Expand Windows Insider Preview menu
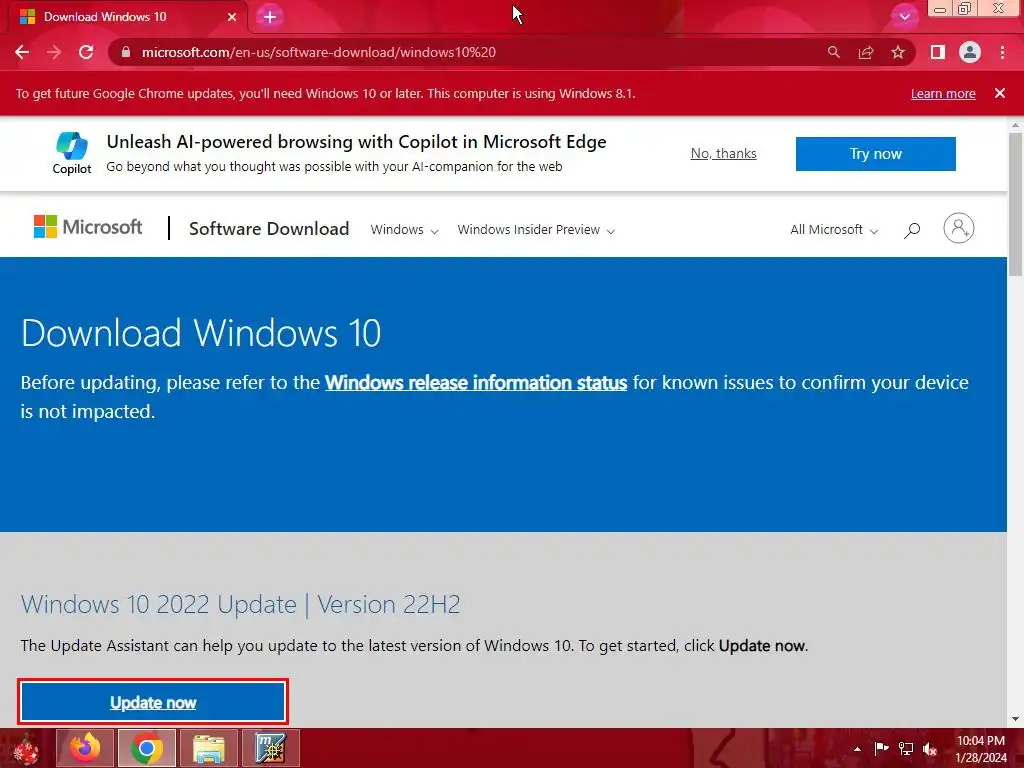The image size is (1024, 768). tap(536, 230)
